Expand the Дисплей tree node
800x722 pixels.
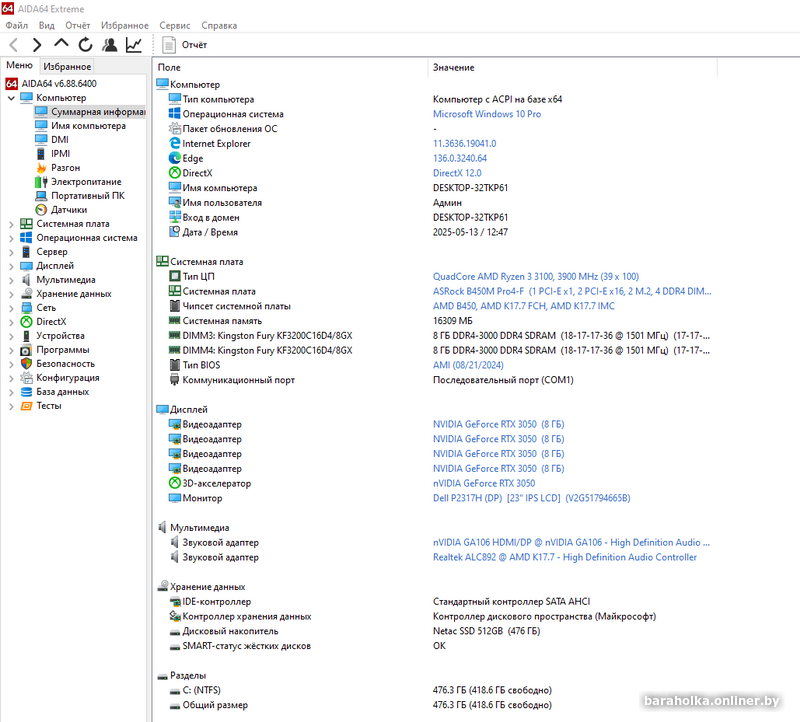[x=11, y=266]
